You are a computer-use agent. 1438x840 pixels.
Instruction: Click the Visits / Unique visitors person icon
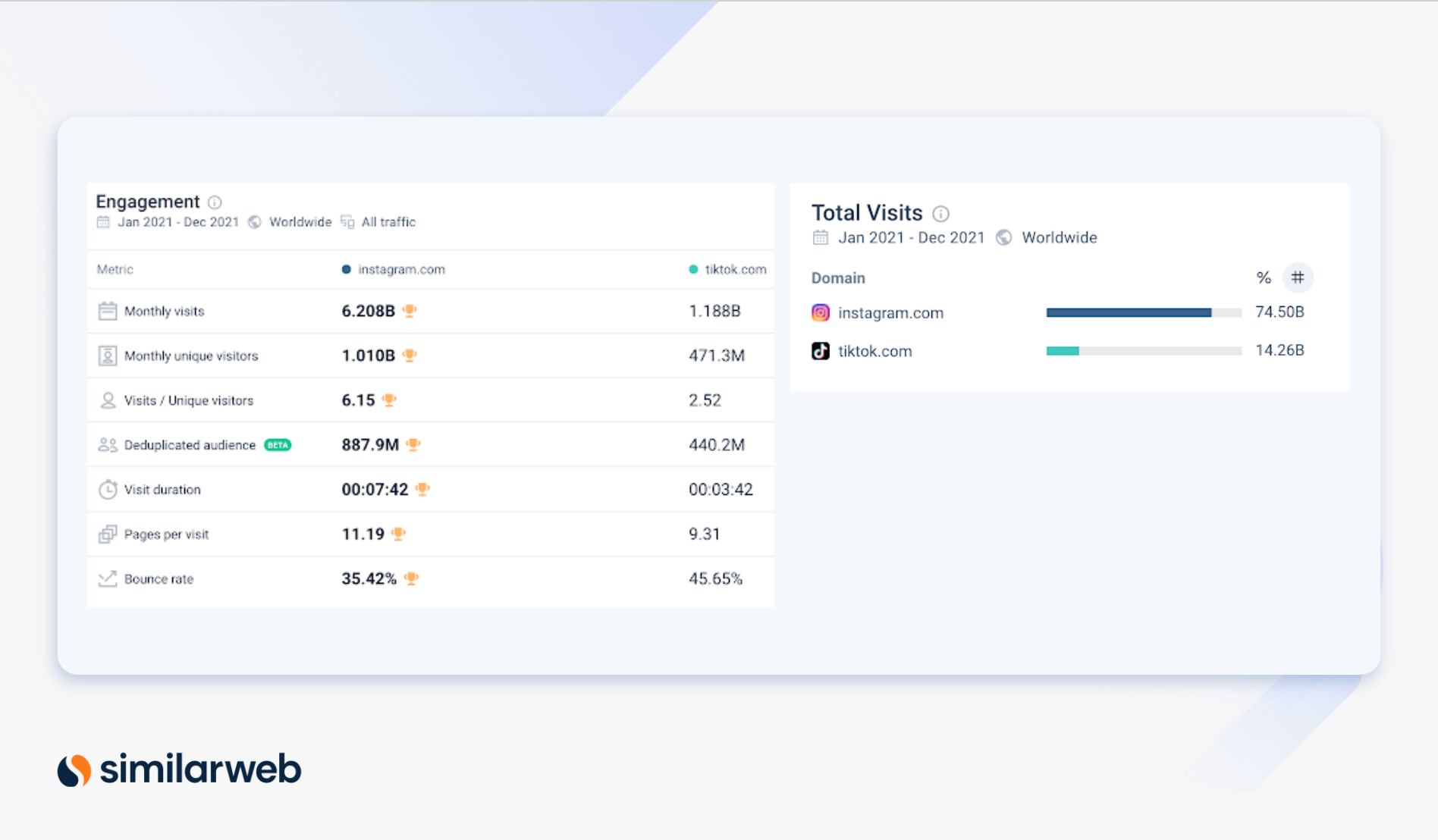[108, 400]
